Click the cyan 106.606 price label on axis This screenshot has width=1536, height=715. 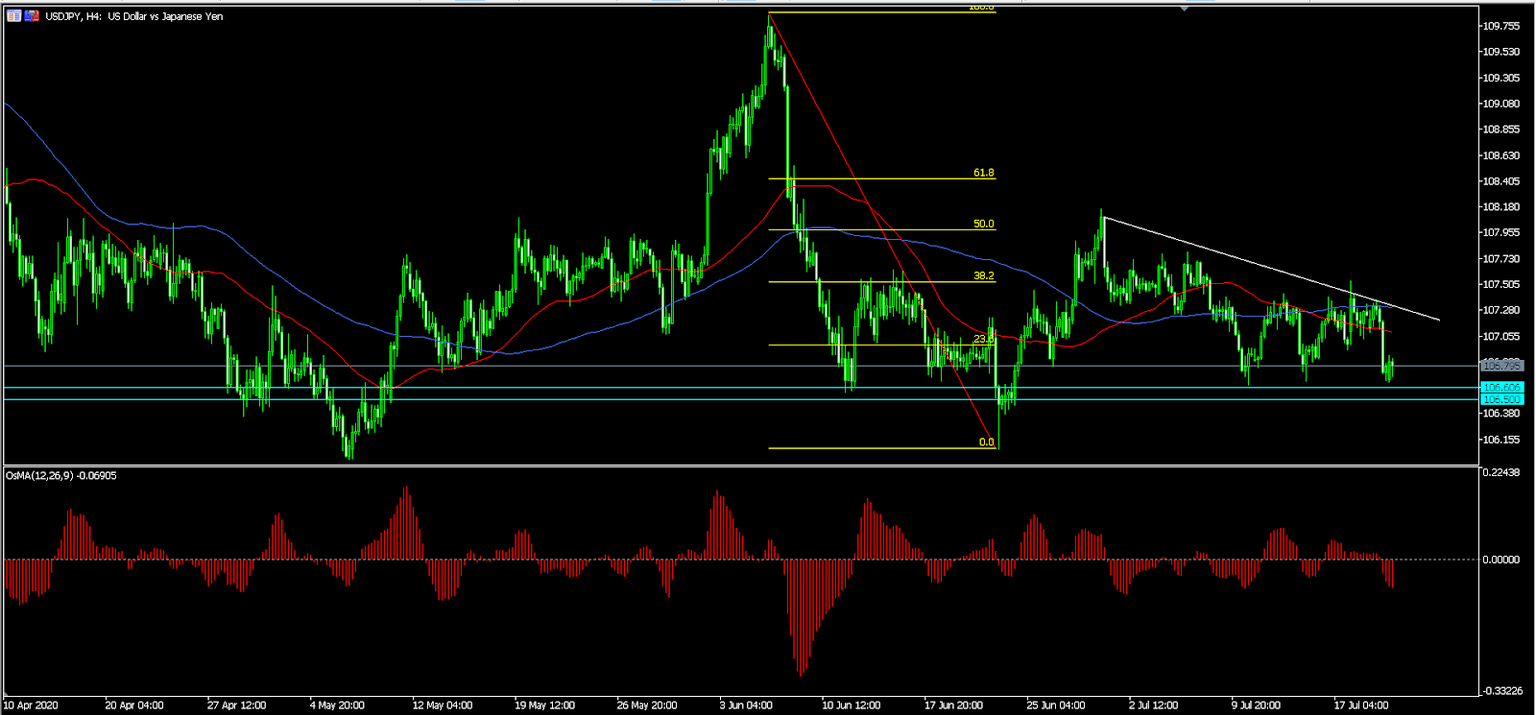click(x=1502, y=388)
